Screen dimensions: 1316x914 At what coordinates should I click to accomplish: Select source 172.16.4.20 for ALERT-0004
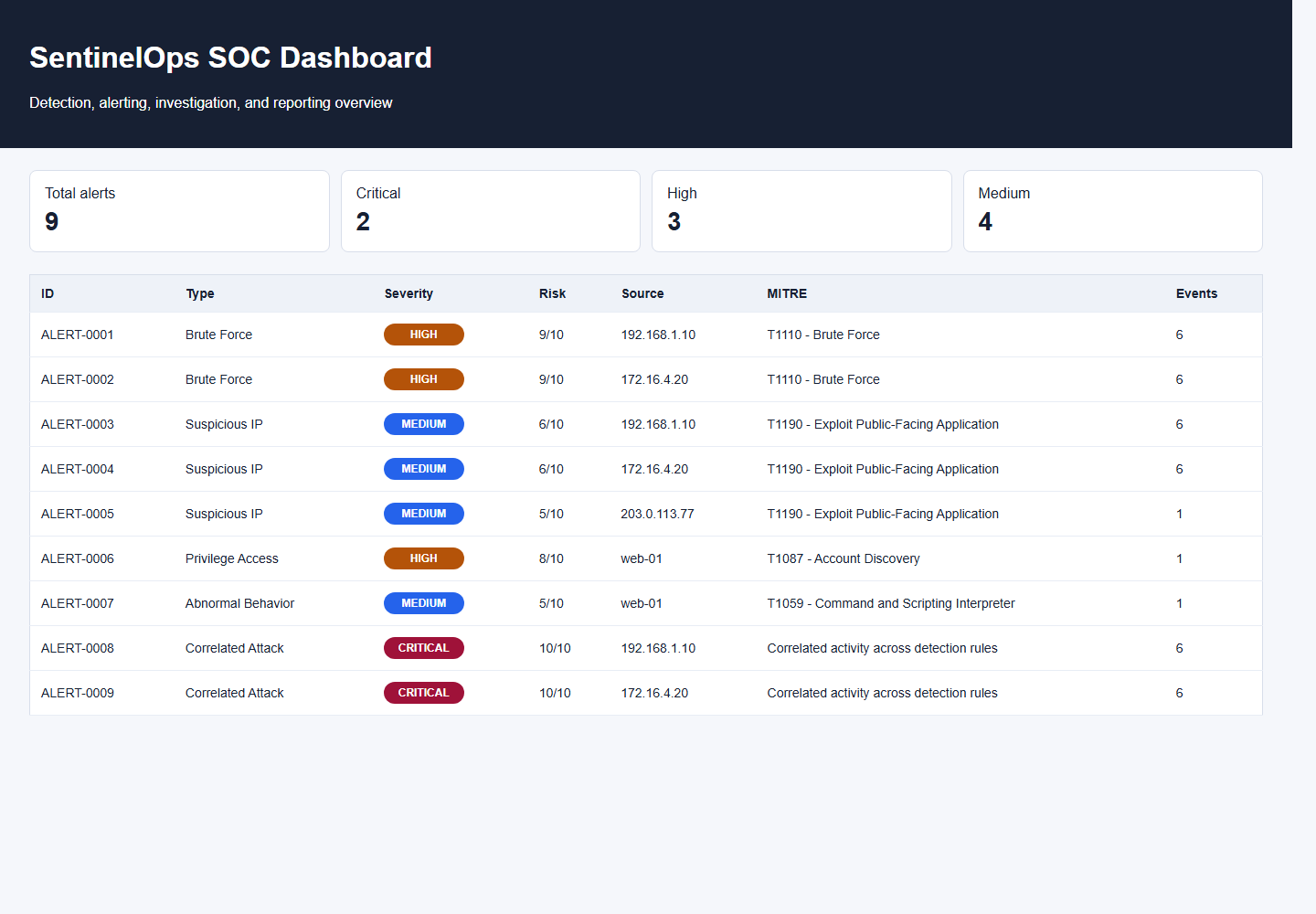point(654,469)
